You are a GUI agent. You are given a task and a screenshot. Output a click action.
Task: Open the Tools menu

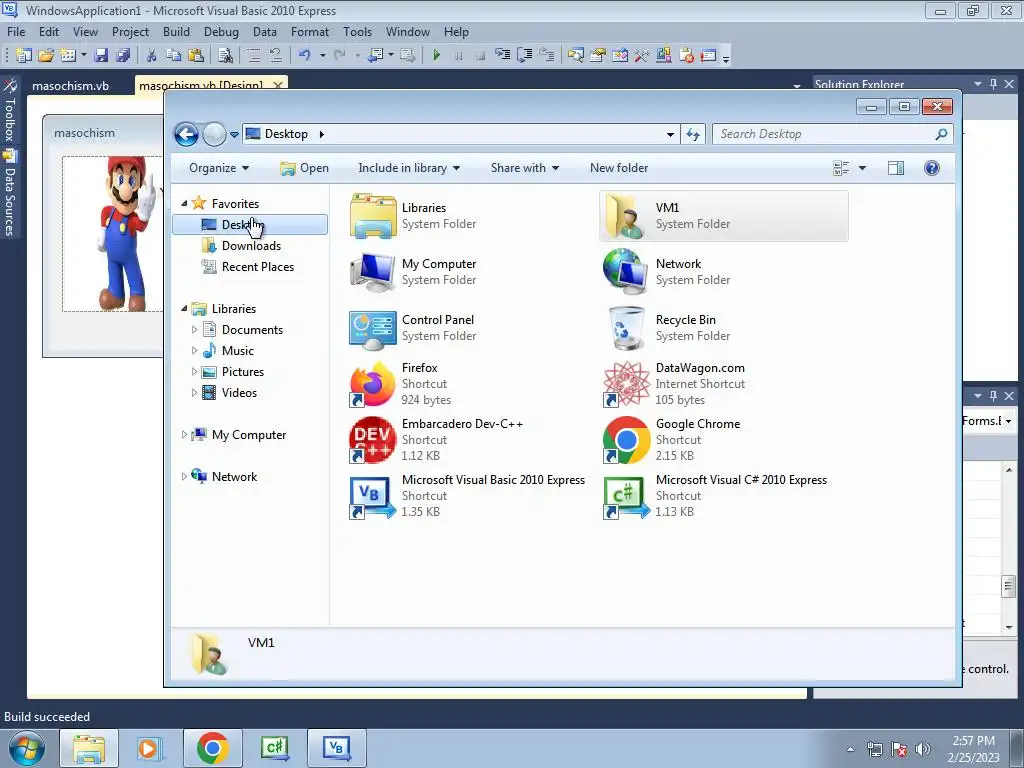point(357,32)
